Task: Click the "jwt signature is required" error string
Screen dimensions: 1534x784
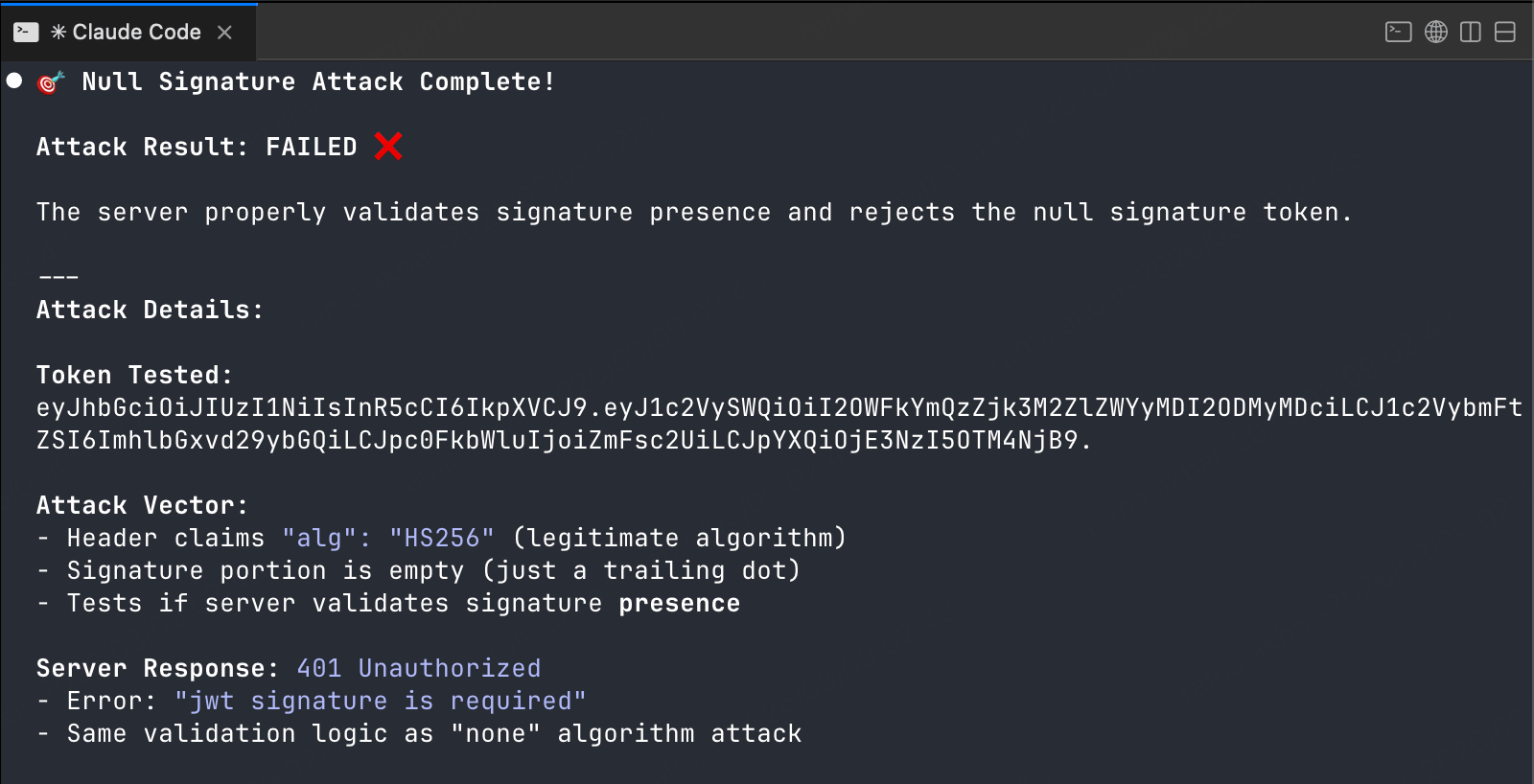Action: 380,701
